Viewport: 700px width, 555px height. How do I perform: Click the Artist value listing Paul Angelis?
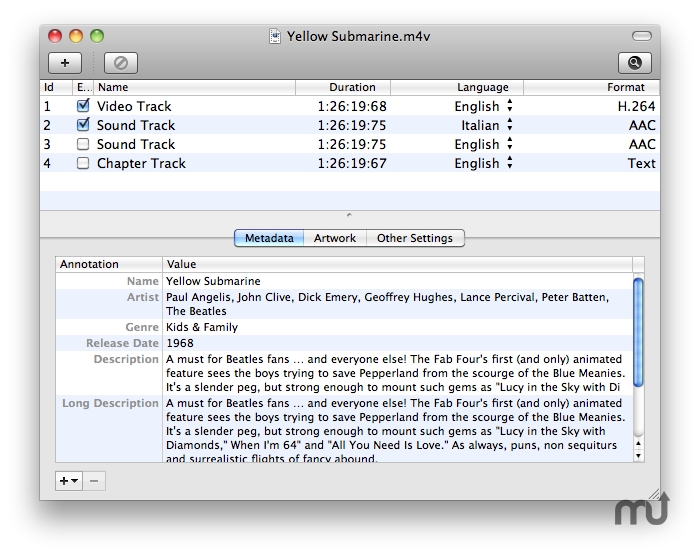point(388,304)
